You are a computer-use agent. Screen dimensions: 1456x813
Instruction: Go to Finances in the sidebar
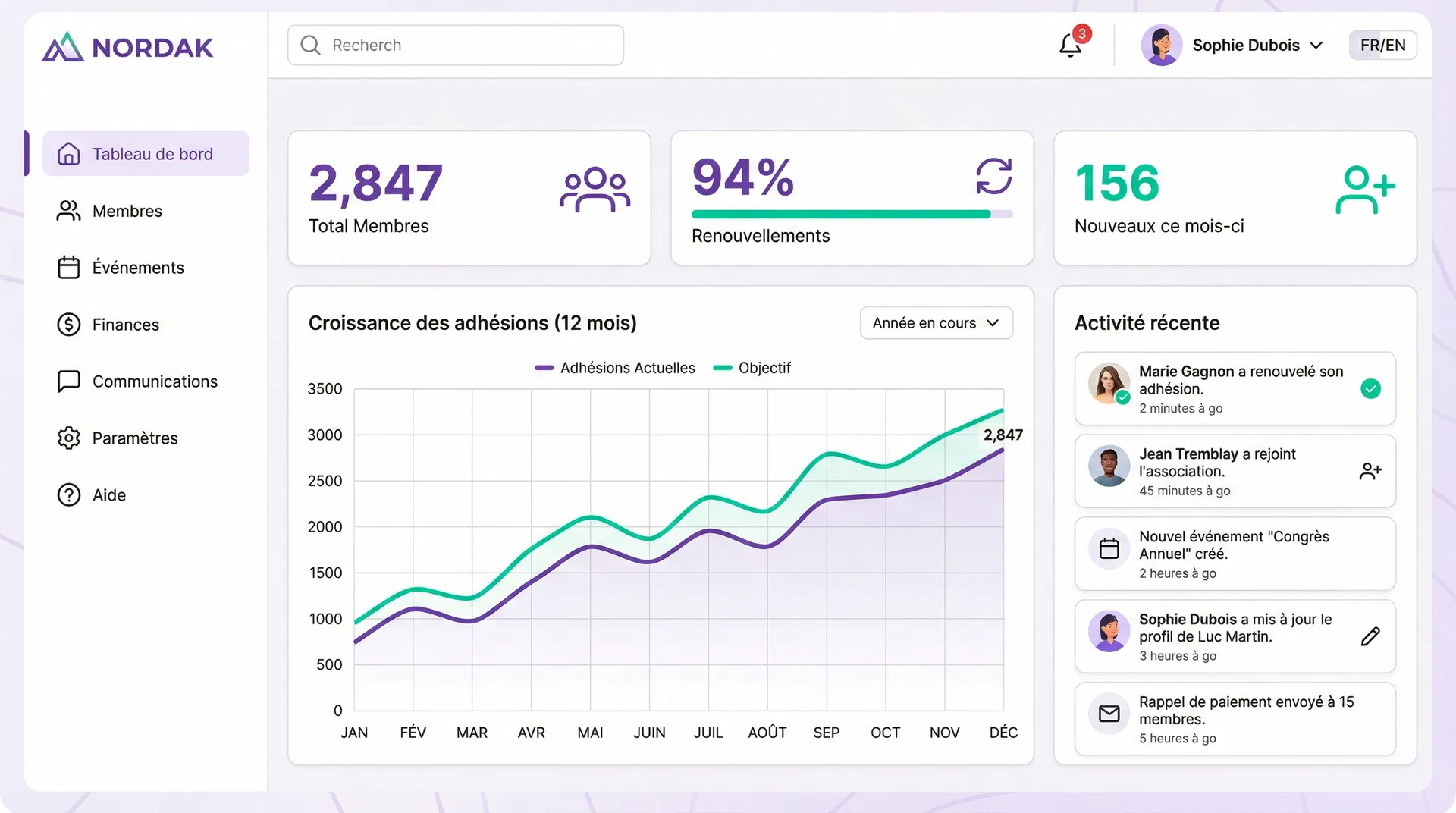click(126, 325)
